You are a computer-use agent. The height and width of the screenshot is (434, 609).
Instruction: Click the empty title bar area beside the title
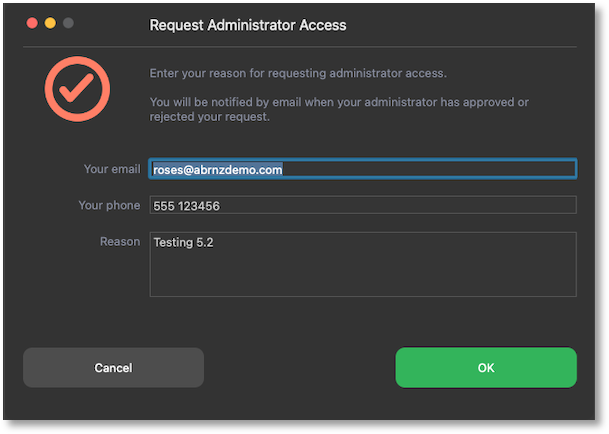[x=462, y=25]
